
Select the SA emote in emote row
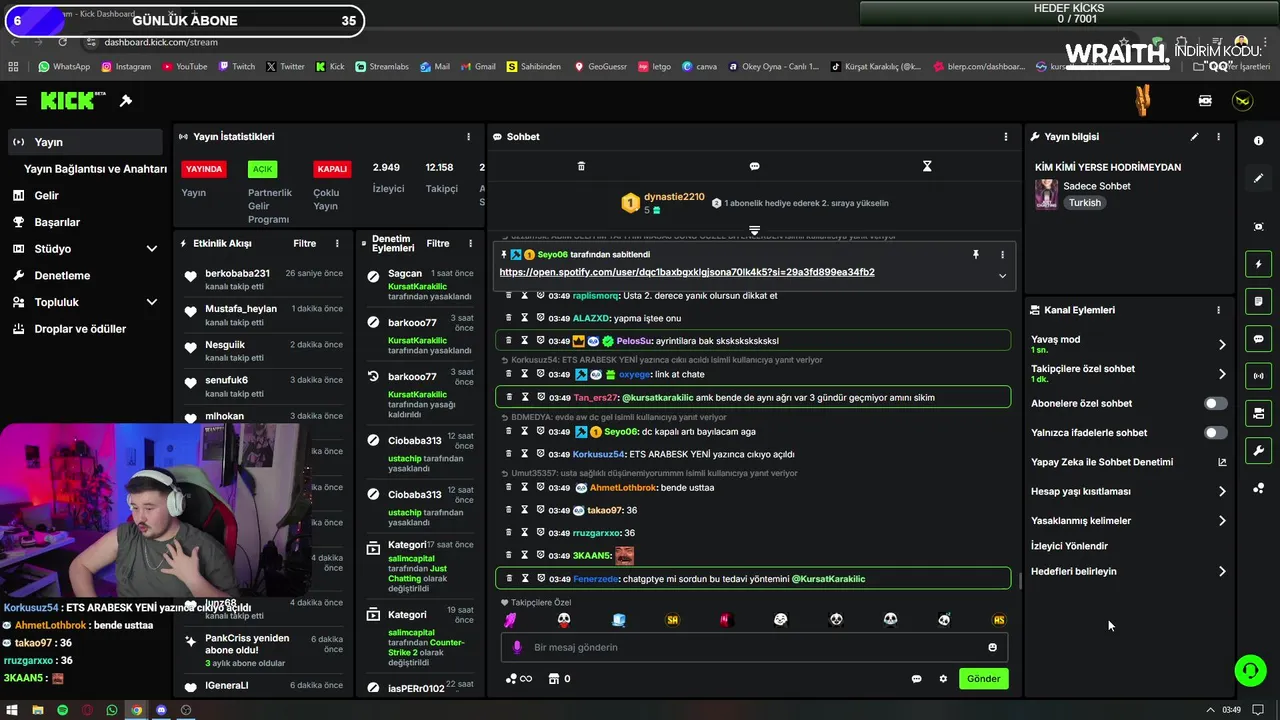pyautogui.click(x=672, y=620)
